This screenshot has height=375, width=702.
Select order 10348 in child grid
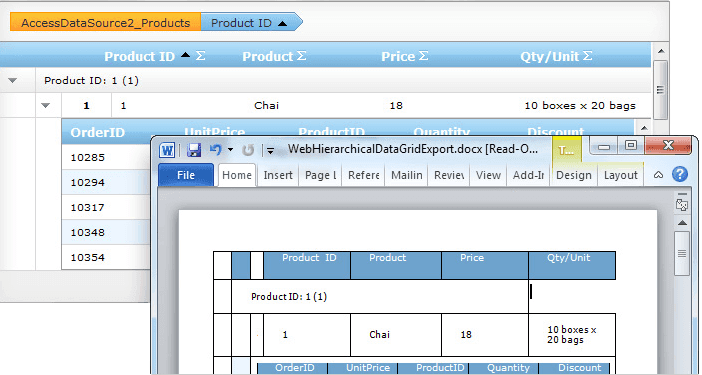[x=88, y=233]
